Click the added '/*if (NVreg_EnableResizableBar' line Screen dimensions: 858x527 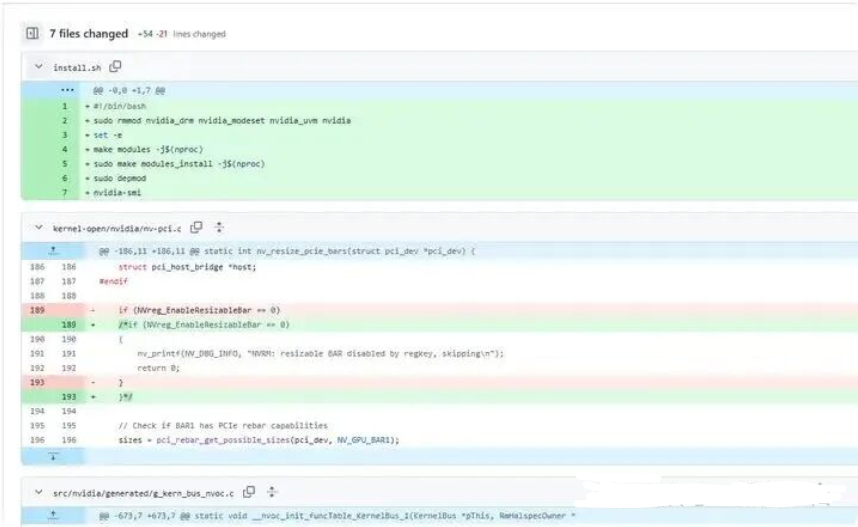(x=204, y=325)
